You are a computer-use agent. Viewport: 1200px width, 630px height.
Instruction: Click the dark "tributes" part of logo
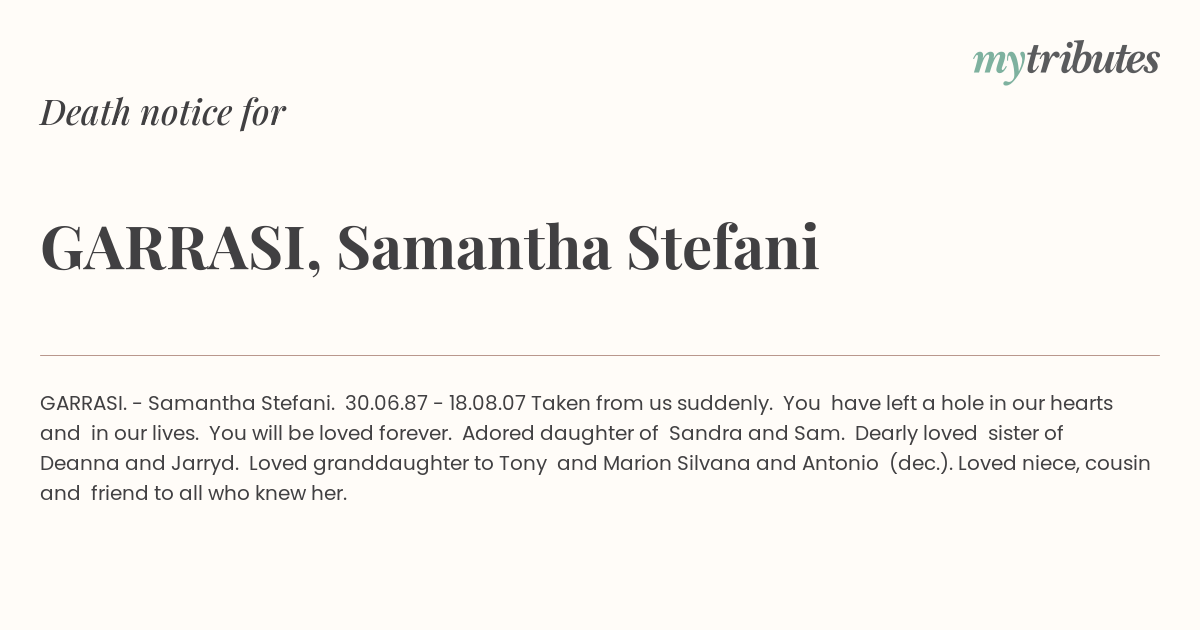coord(1093,60)
